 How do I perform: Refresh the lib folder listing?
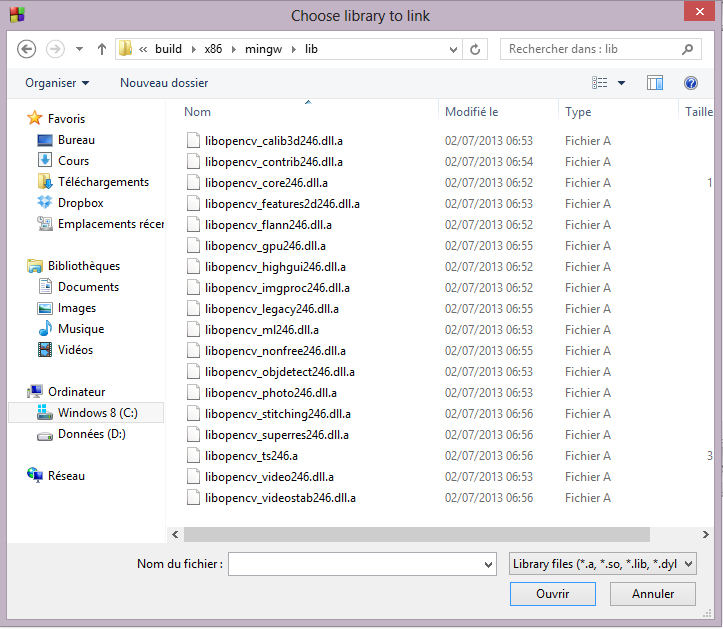(x=476, y=49)
